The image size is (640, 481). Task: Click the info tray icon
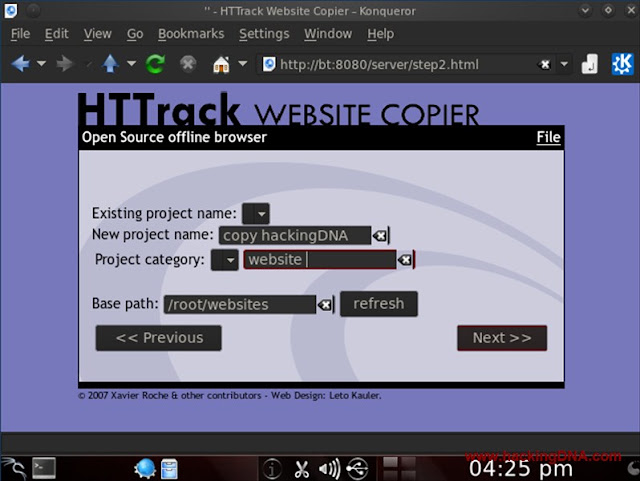click(x=272, y=469)
